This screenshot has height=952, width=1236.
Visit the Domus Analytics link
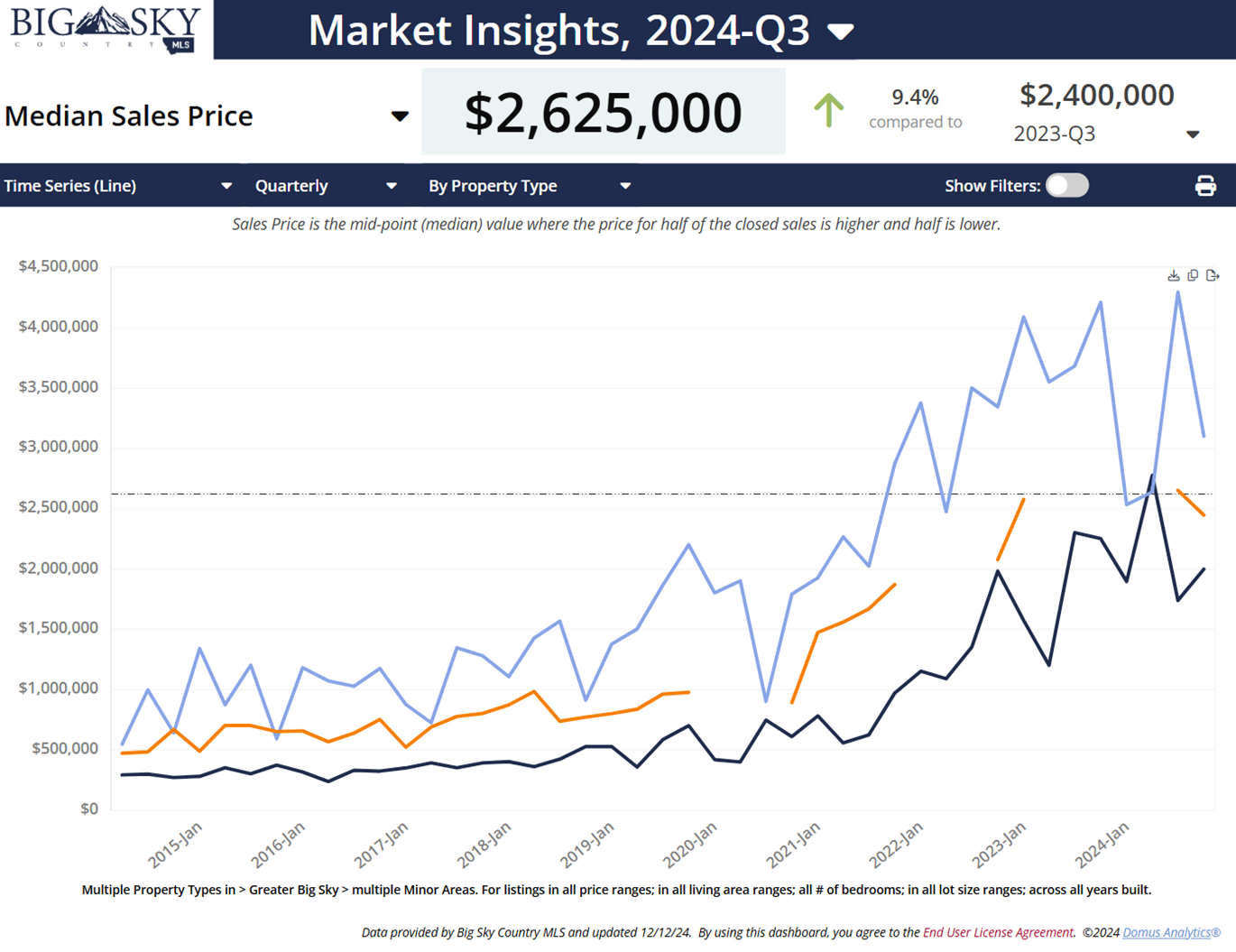[1171, 932]
